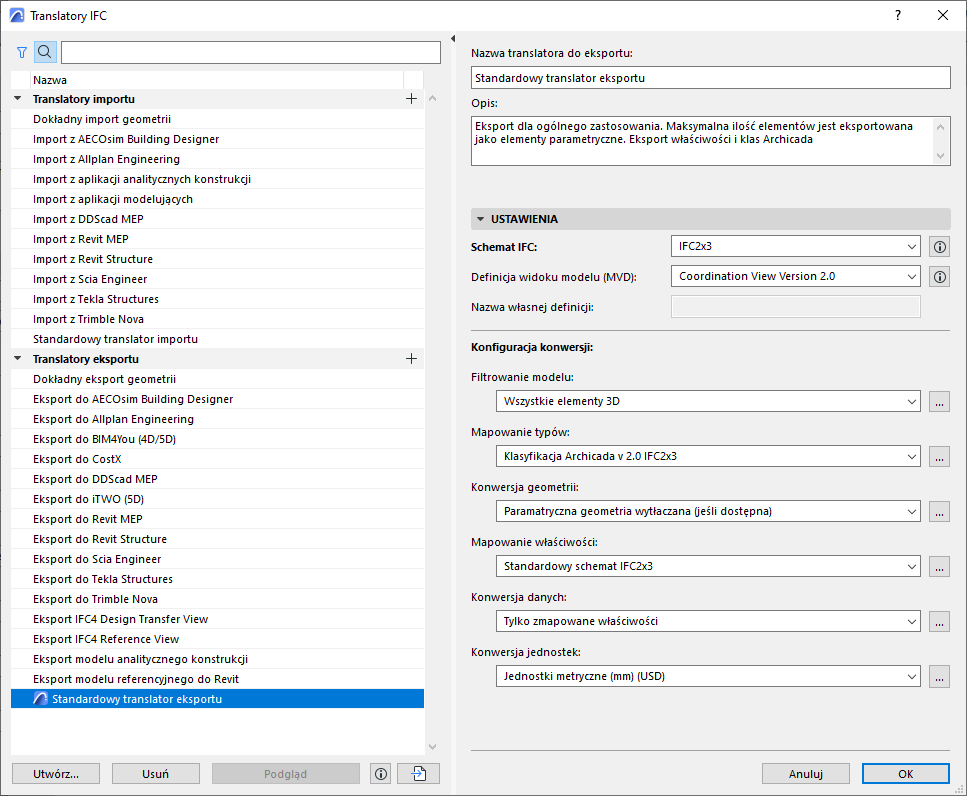Click the info icon next to Podgląd
The width and height of the screenshot is (967, 796).
pos(380,773)
